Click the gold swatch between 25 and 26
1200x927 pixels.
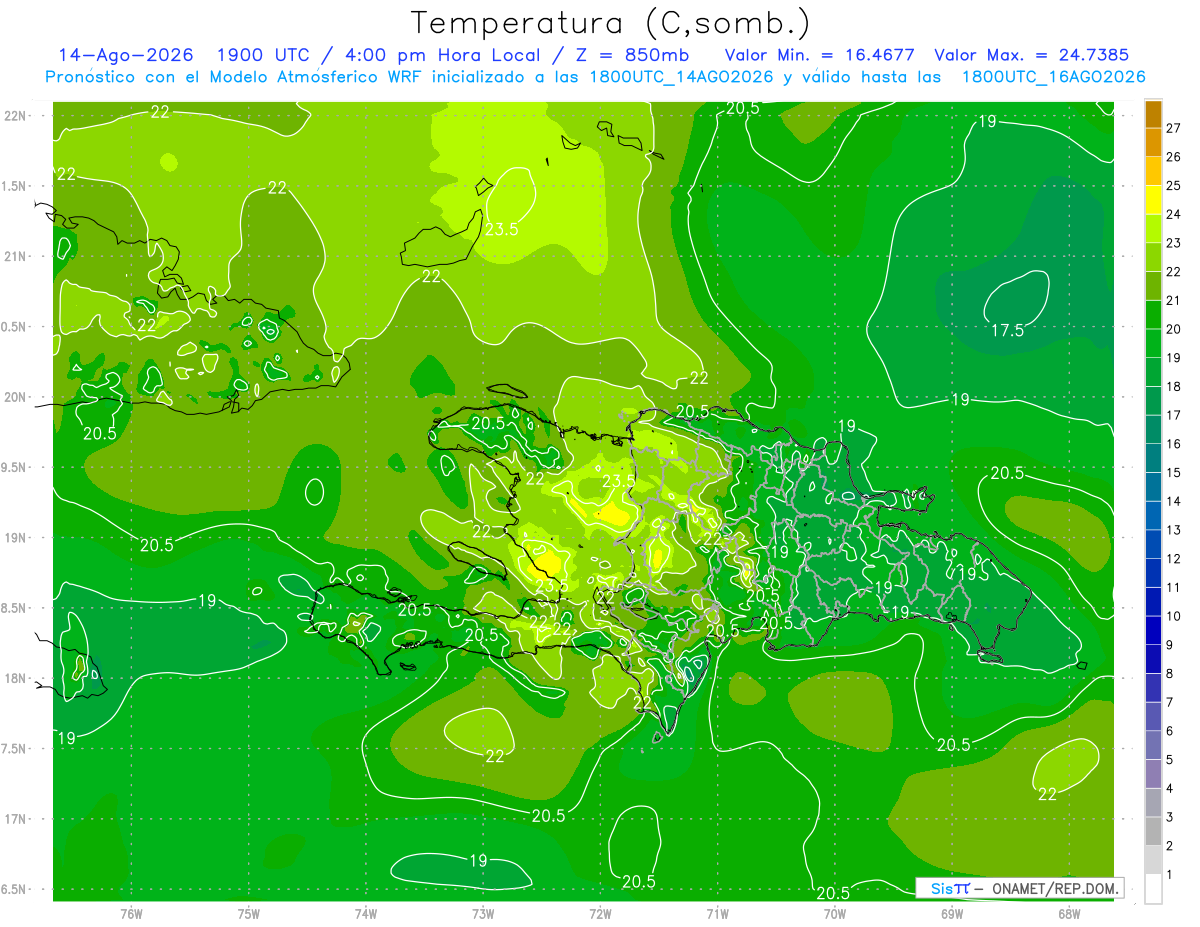(x=1153, y=171)
